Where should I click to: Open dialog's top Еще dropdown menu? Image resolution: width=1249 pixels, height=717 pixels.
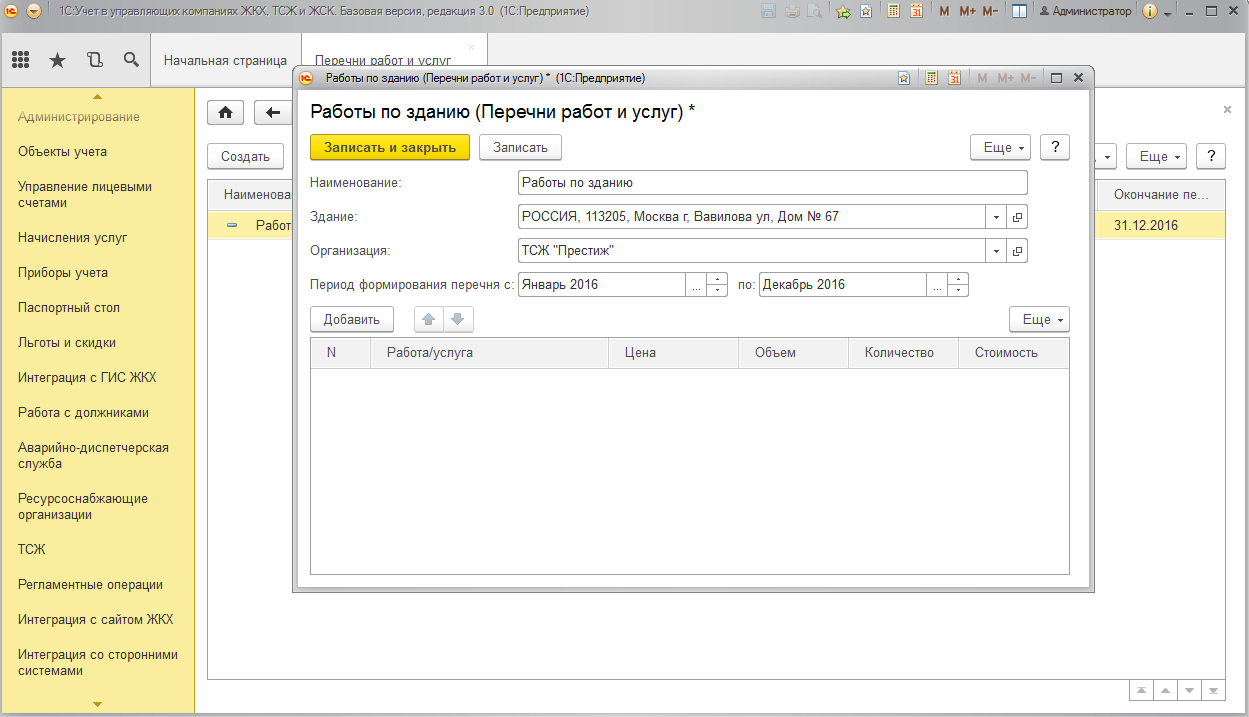[x=1000, y=147]
